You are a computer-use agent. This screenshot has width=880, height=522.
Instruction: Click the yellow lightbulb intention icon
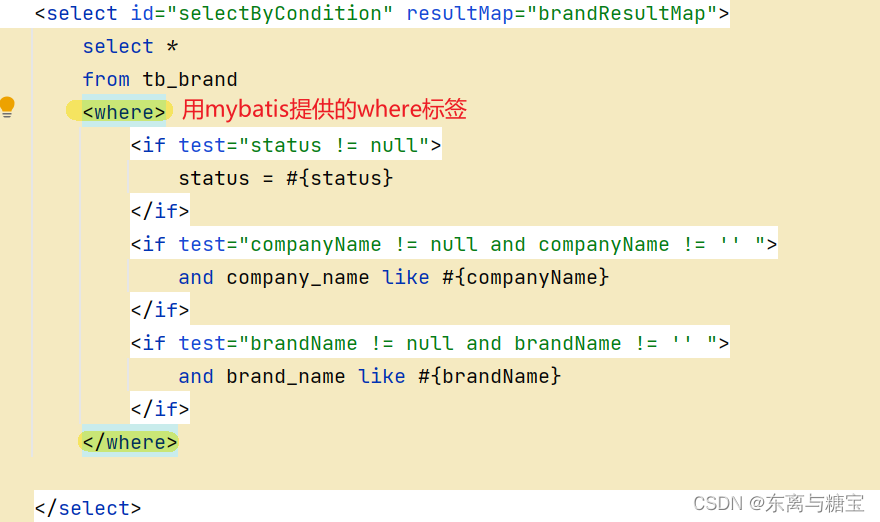pyautogui.click(x=7, y=107)
